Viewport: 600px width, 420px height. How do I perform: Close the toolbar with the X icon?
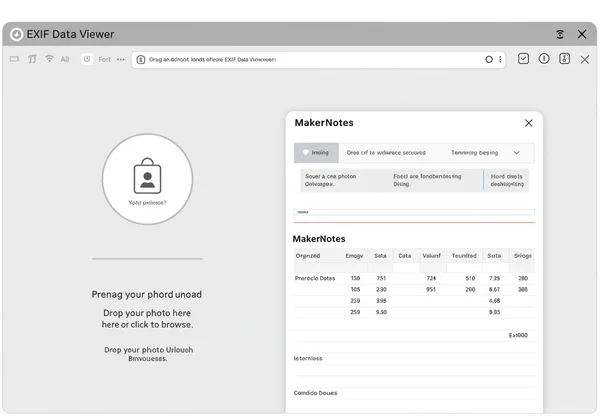tap(584, 59)
